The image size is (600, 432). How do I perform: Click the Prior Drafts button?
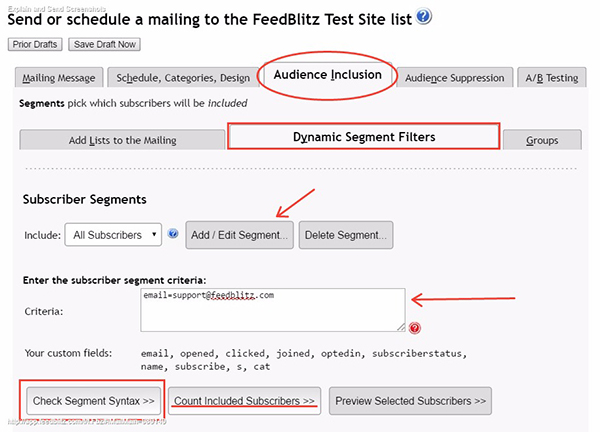(35, 44)
